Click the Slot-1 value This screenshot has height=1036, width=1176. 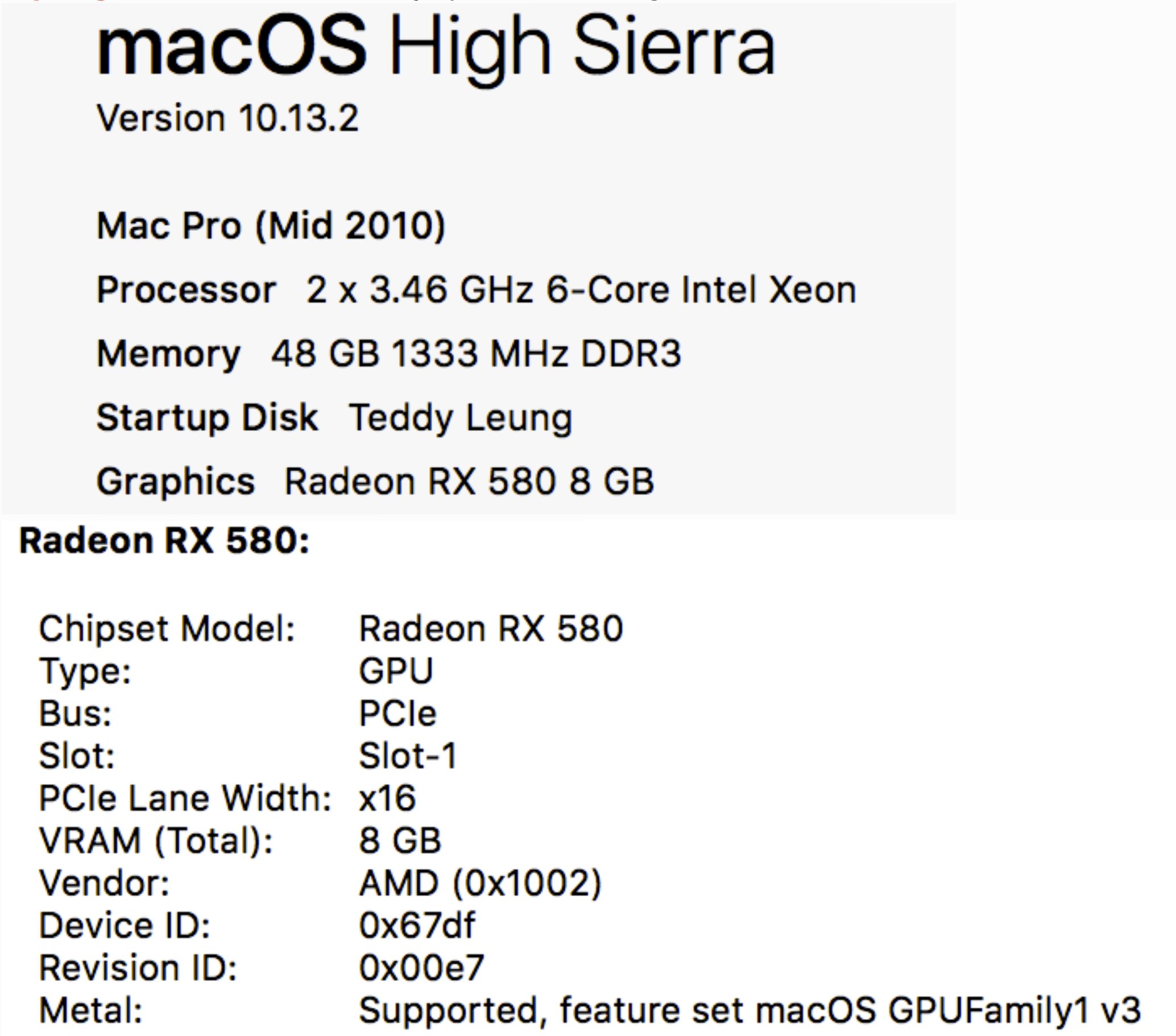[408, 756]
